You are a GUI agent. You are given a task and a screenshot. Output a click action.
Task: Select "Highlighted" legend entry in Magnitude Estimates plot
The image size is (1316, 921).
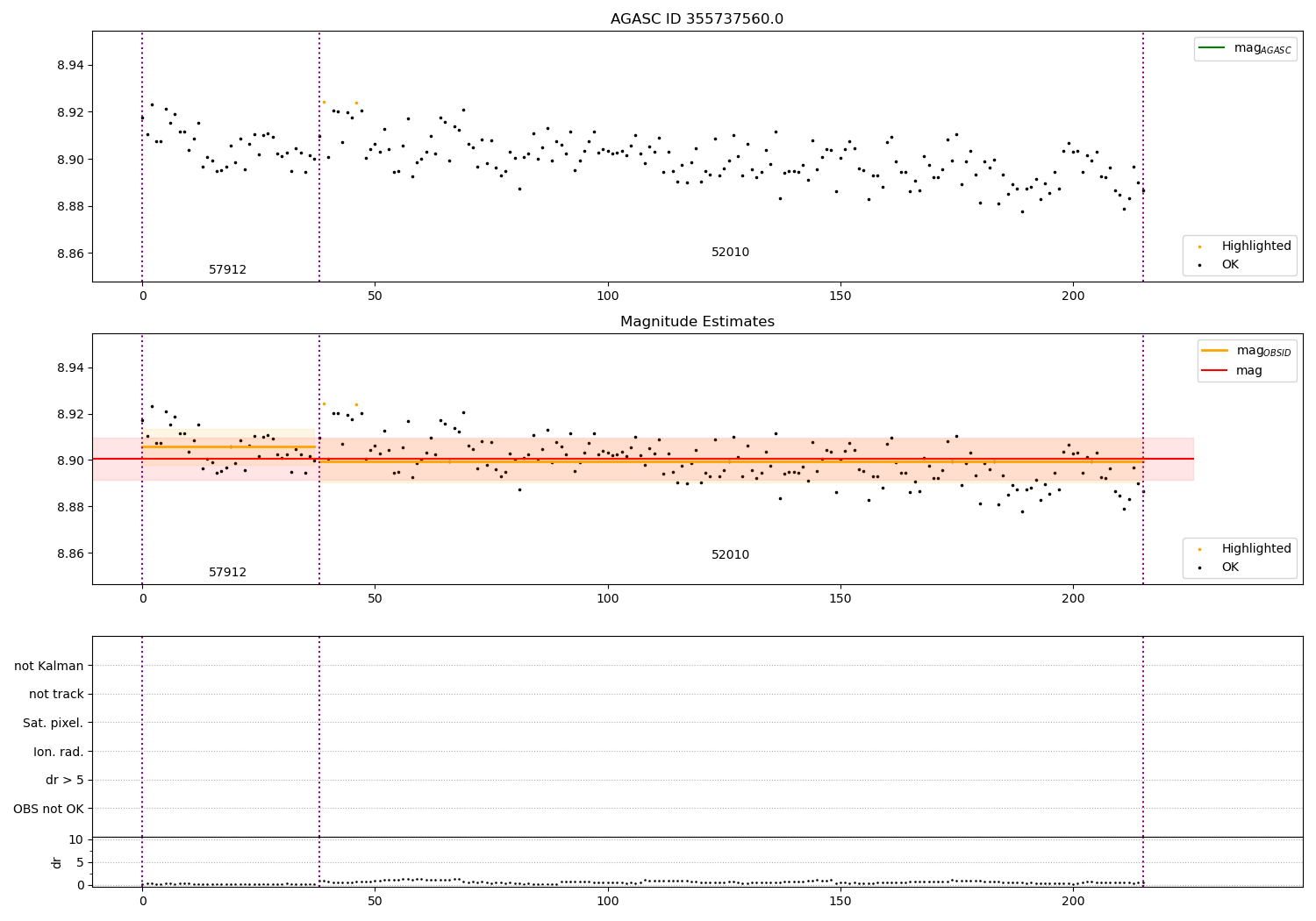click(1256, 548)
